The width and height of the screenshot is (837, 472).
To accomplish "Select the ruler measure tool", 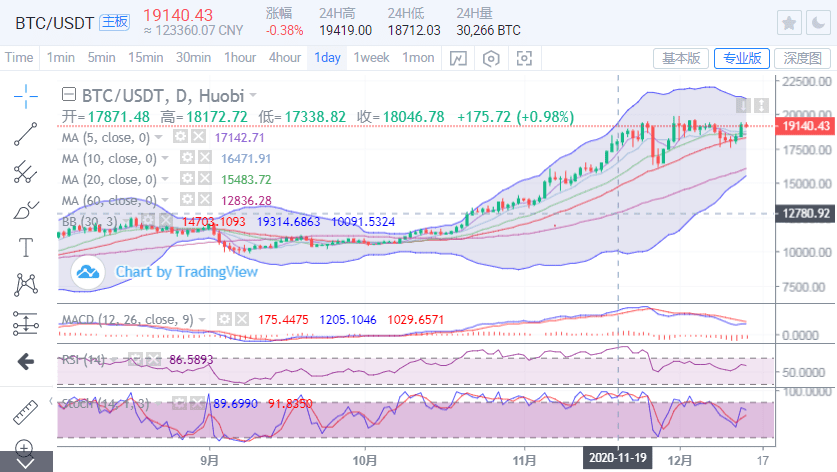I will [25, 410].
